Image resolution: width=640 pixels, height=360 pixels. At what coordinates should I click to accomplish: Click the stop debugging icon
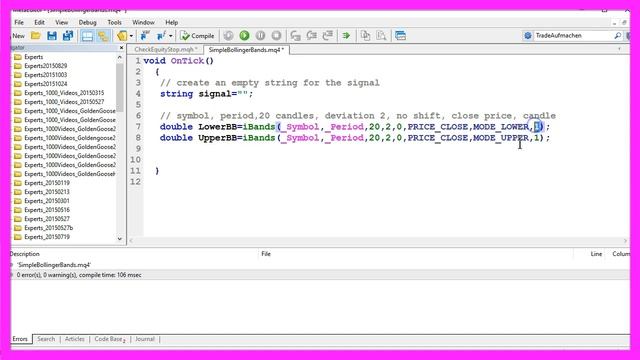[x=276, y=36]
